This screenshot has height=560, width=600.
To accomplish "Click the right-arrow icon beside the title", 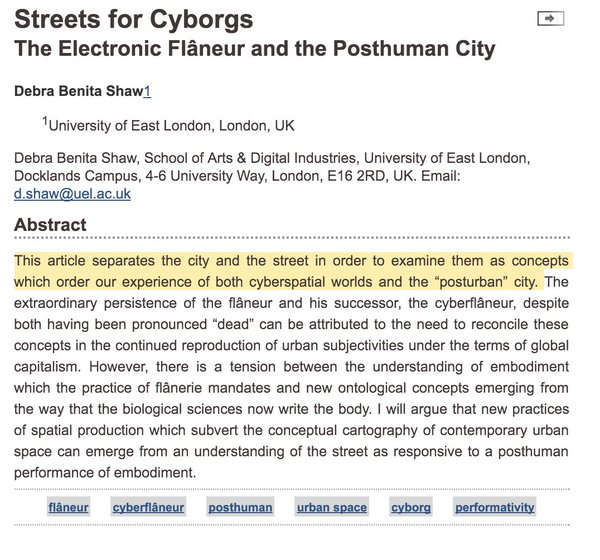I will click(550, 18).
